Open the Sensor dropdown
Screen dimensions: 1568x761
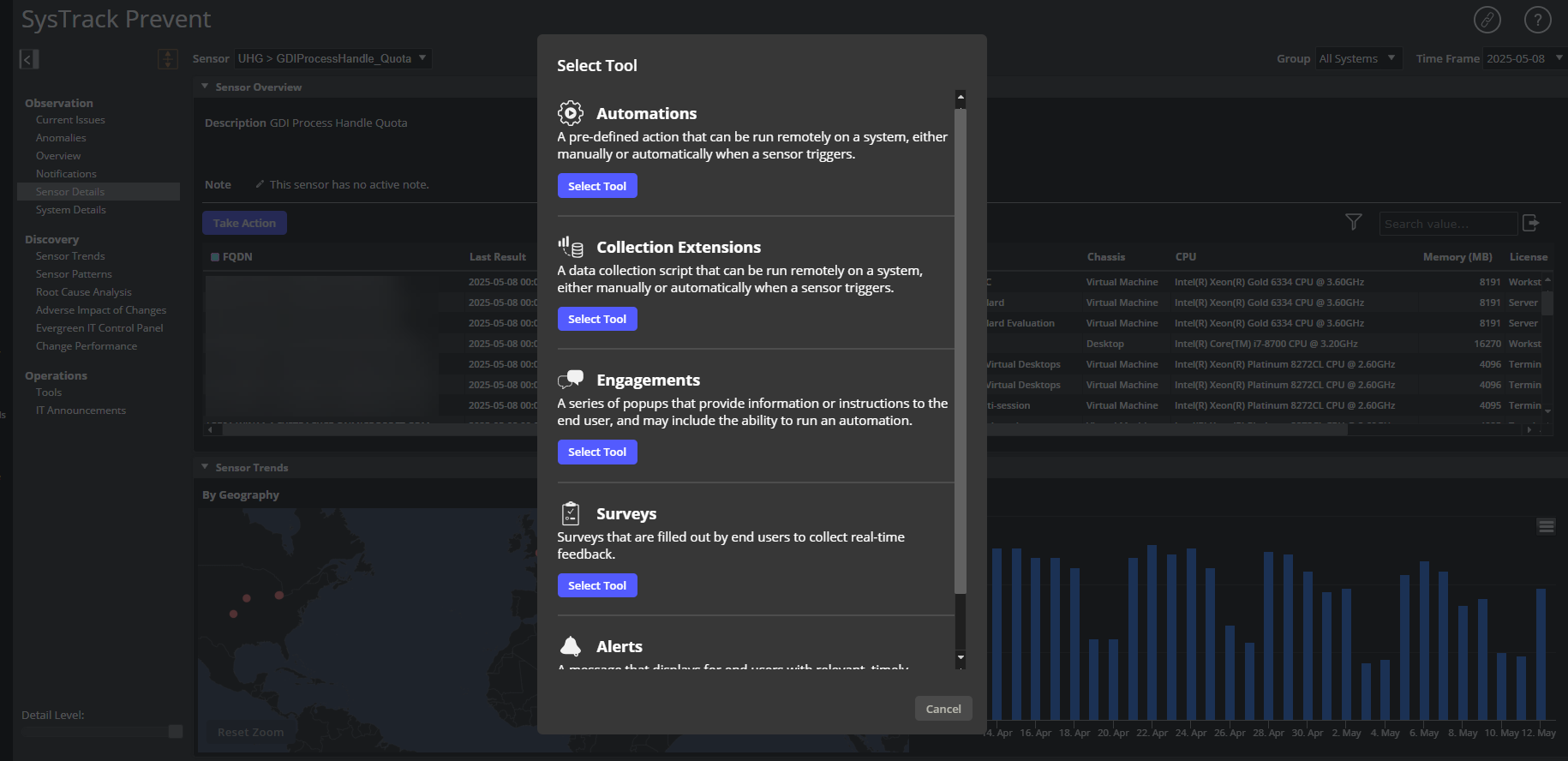pos(333,58)
